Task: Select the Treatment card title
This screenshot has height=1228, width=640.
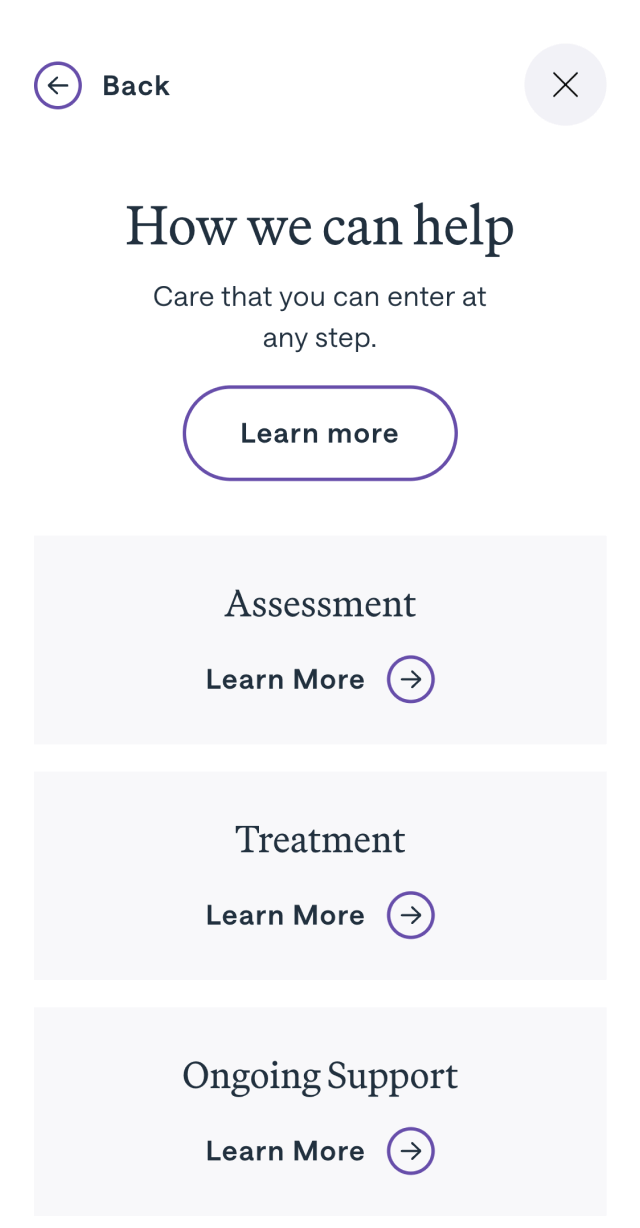Action: click(x=320, y=839)
